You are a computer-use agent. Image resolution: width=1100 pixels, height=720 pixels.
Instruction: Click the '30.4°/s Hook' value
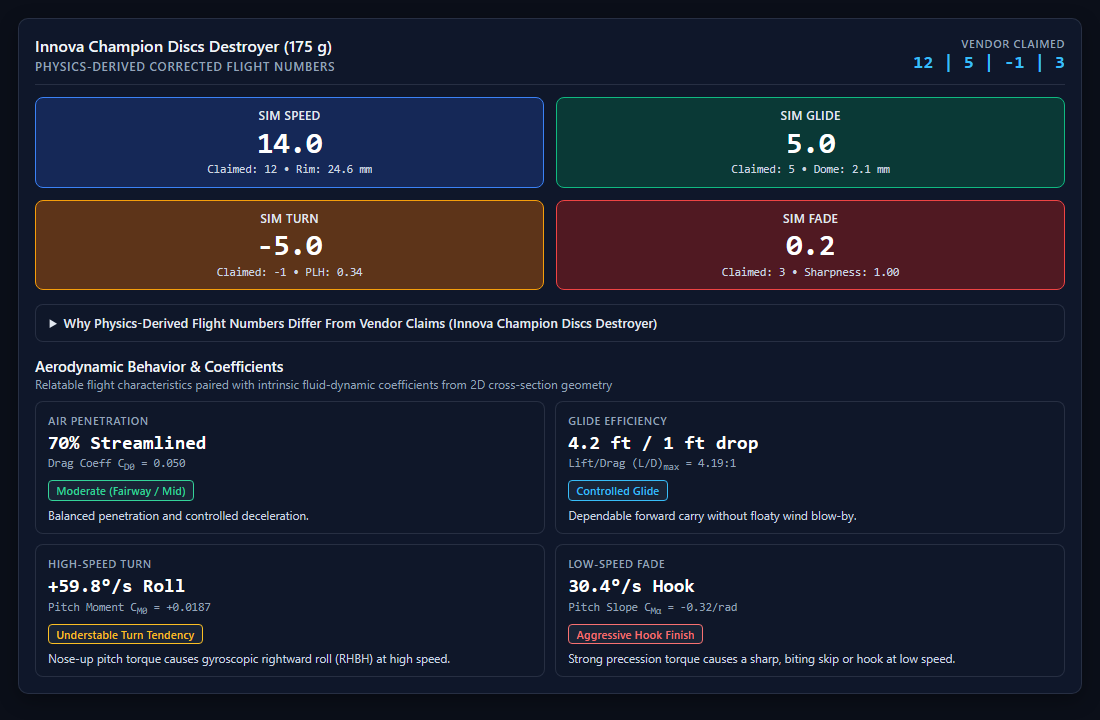tap(631, 586)
